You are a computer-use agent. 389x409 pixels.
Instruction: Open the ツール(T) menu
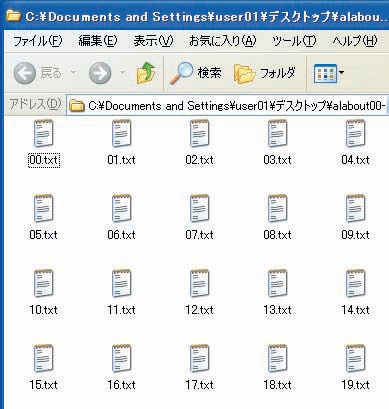294,41
